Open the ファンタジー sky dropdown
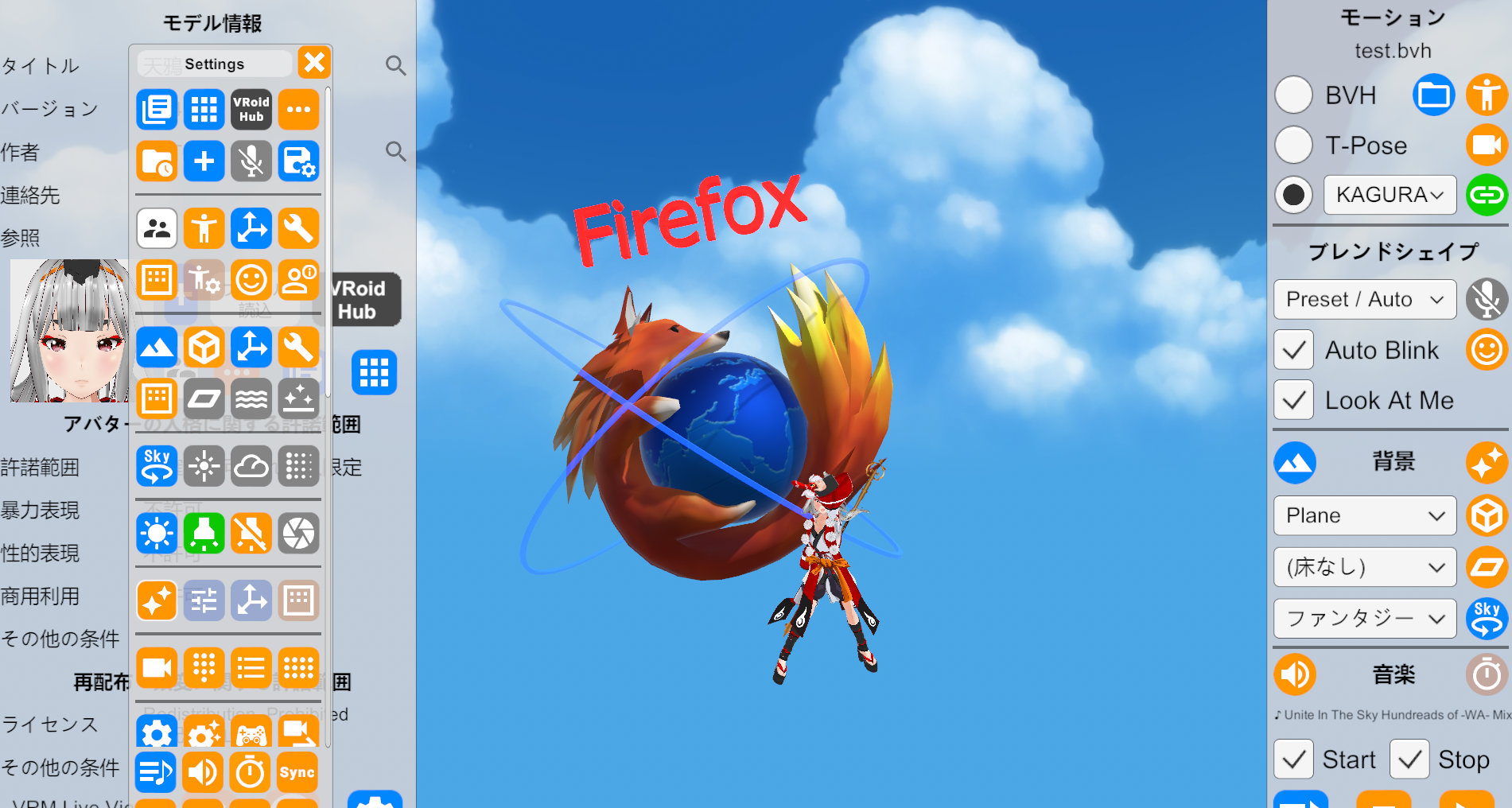 [1365, 619]
